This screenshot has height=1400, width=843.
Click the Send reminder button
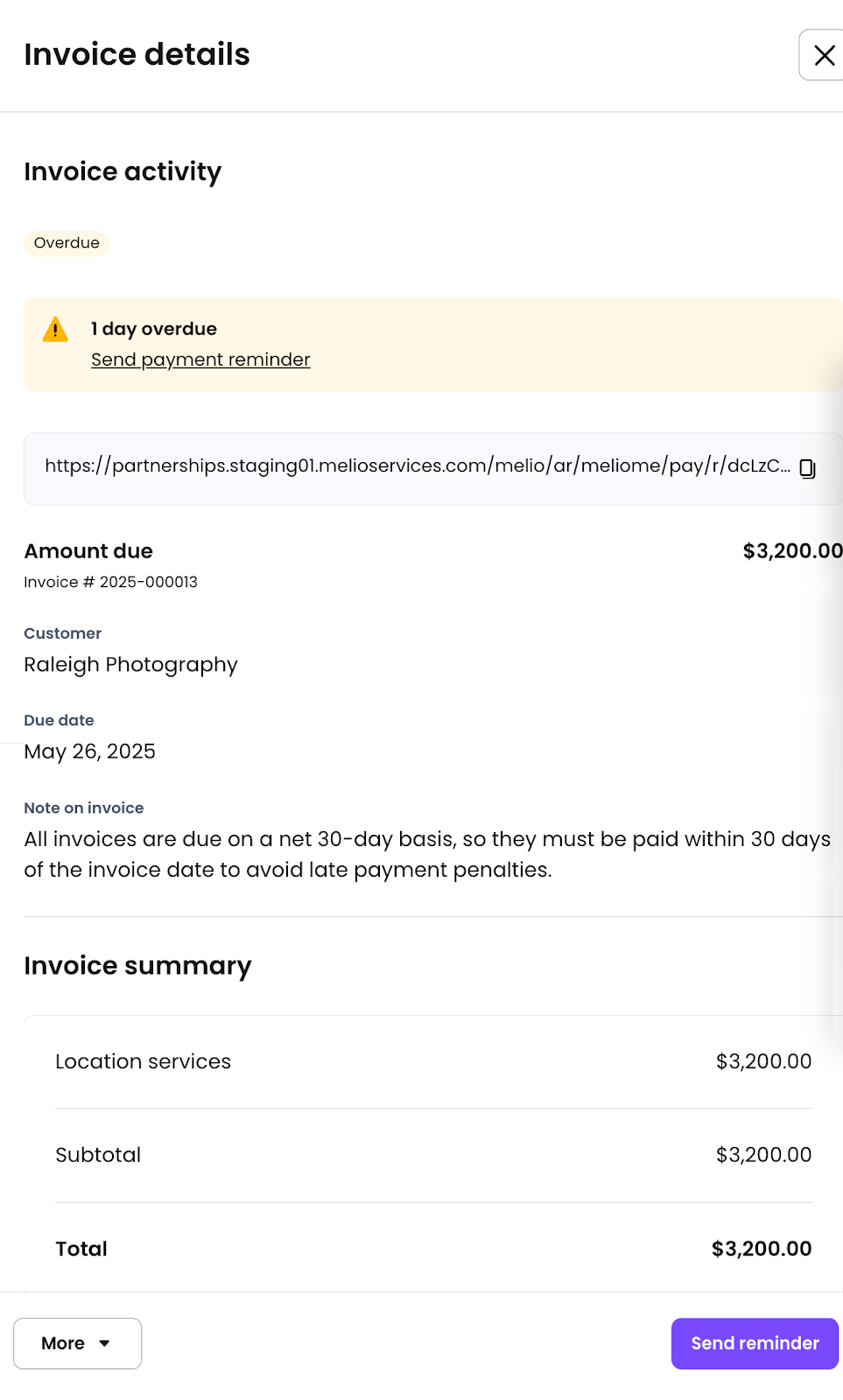[x=755, y=1343]
